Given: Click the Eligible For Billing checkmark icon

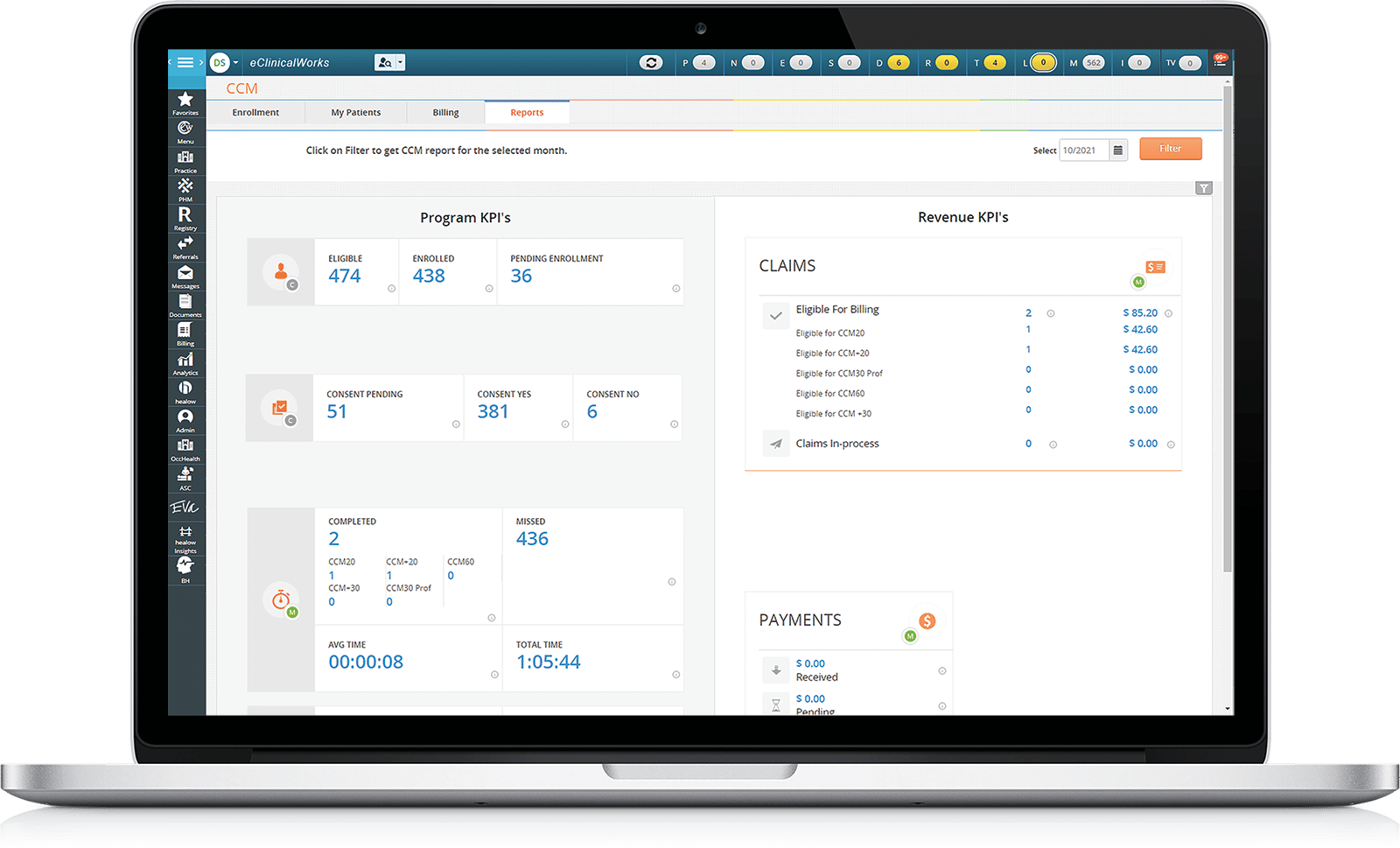Looking at the screenshot, I should pos(776,316).
